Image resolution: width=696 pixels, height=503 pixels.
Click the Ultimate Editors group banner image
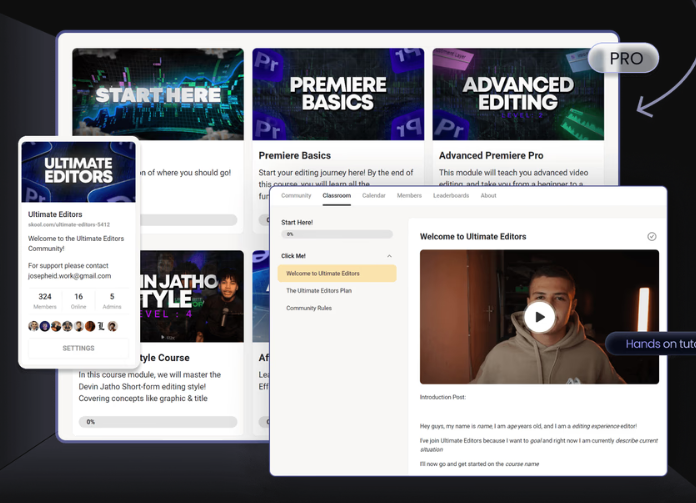[79, 172]
